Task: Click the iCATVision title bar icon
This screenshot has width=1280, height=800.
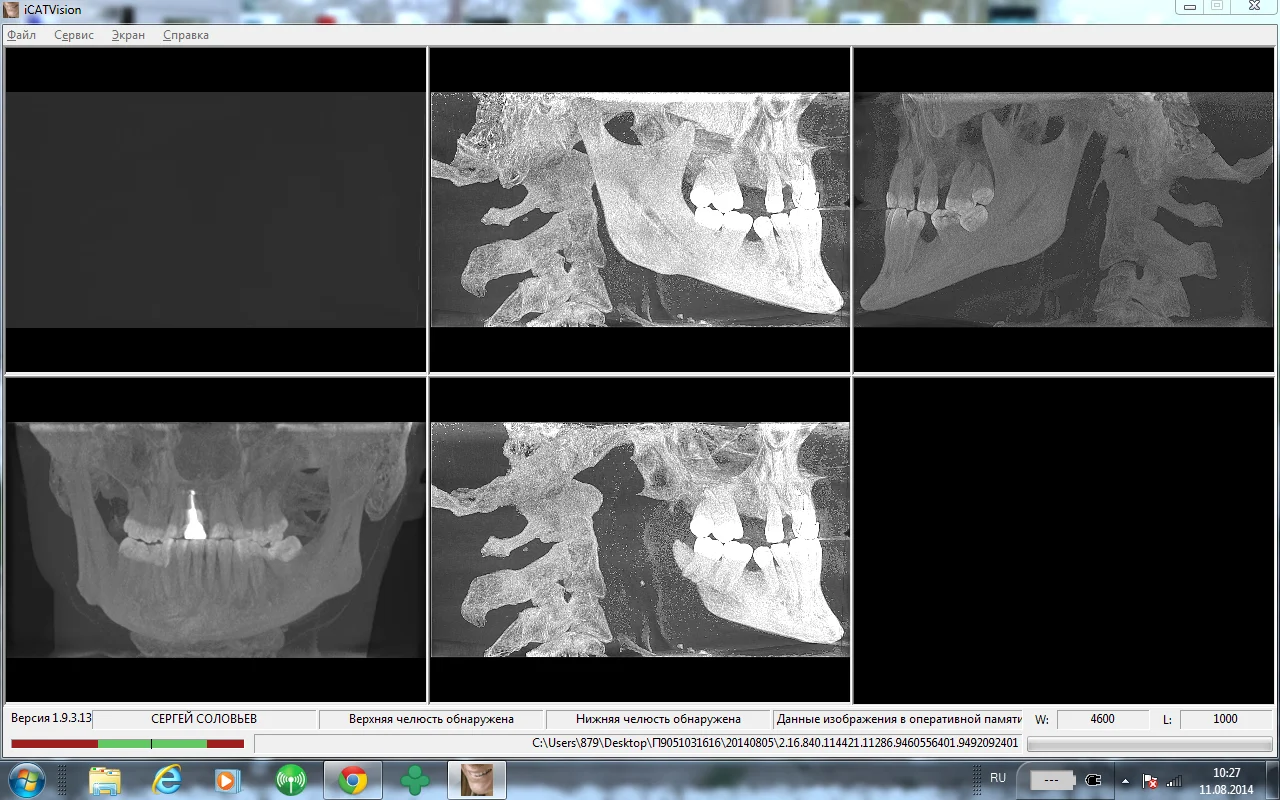Action: [x=12, y=9]
